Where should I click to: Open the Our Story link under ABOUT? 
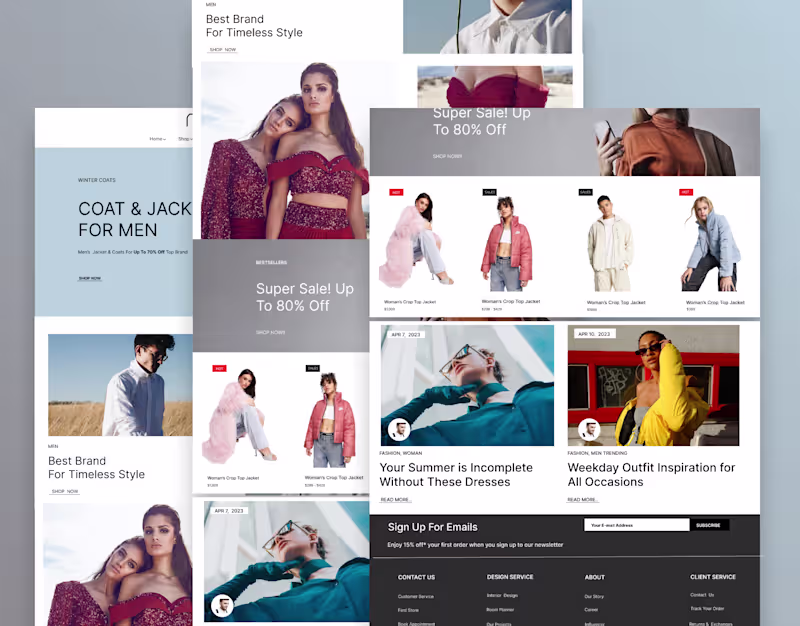coord(595,597)
